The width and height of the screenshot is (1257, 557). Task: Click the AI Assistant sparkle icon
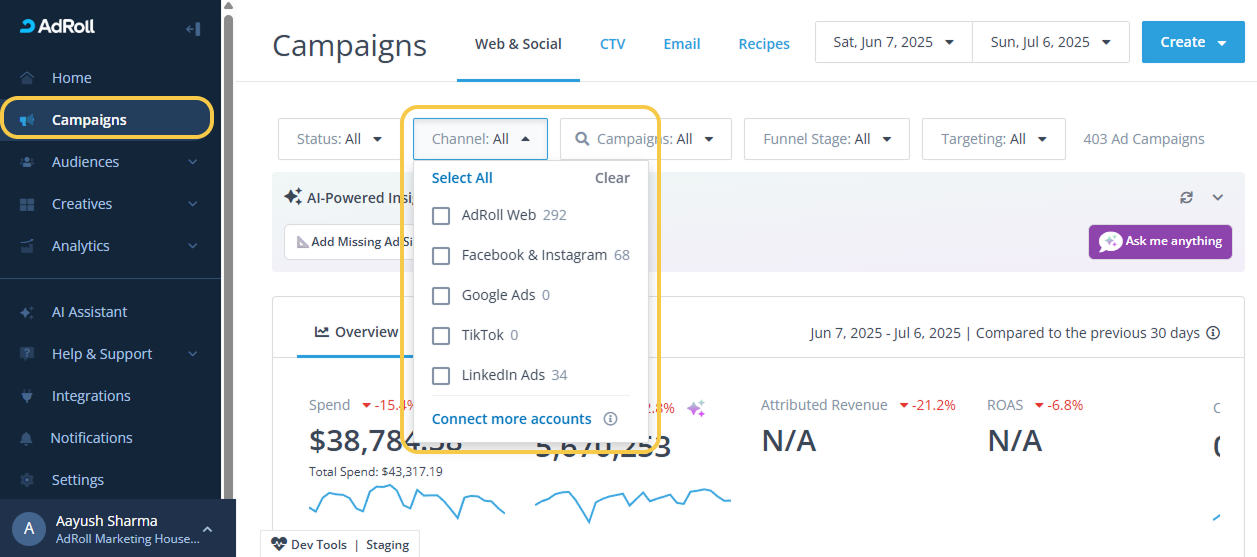28,312
